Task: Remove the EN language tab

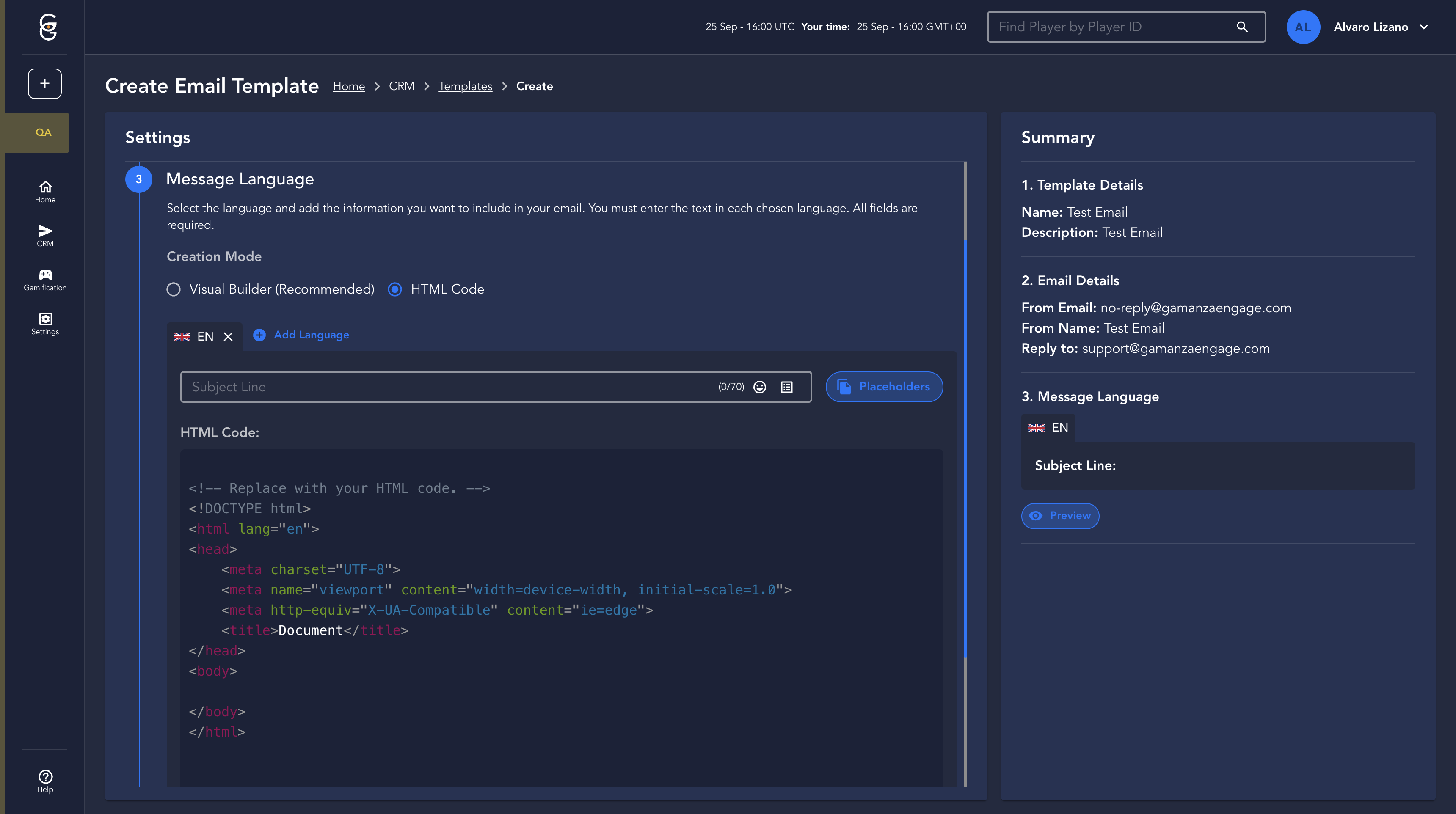Action: 229,337
